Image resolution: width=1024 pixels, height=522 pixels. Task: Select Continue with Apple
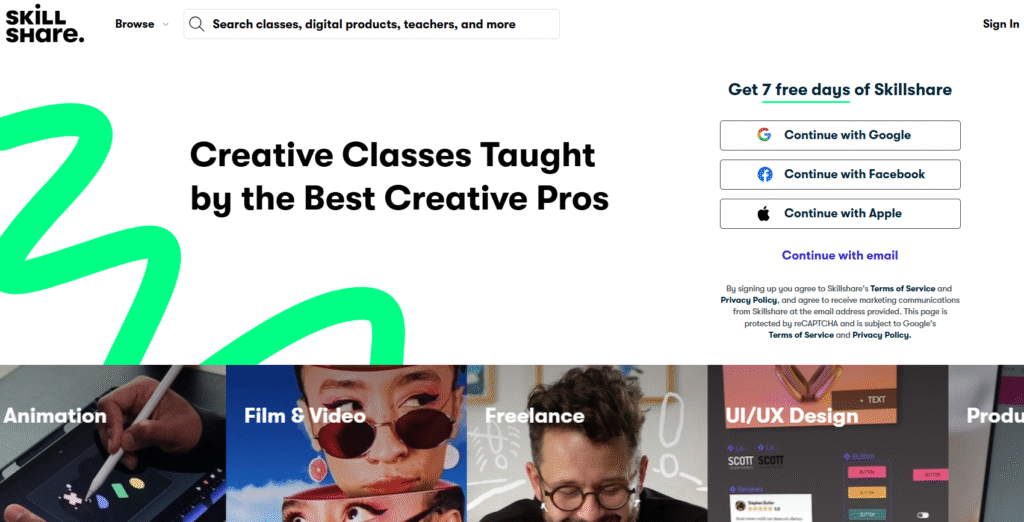tap(840, 214)
